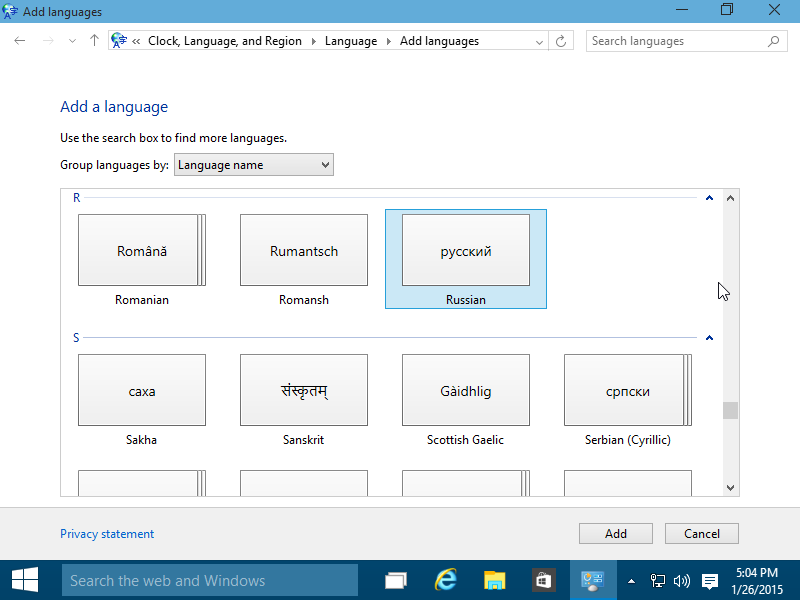800x600 pixels.
Task: Open the Windows Start menu
Action: pos(25,580)
